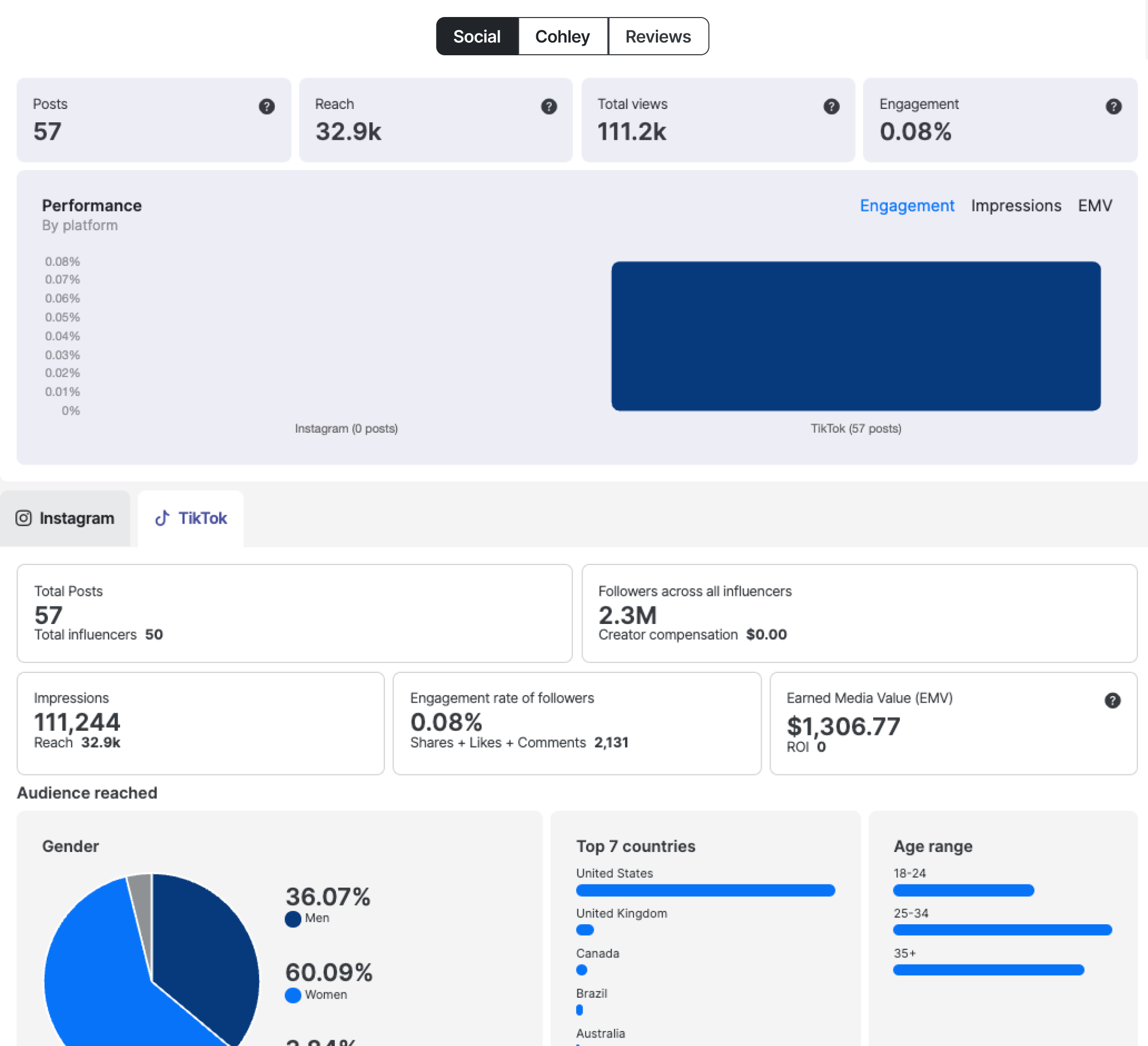
Task: Switch performance chart to EMV view
Action: tap(1095, 206)
